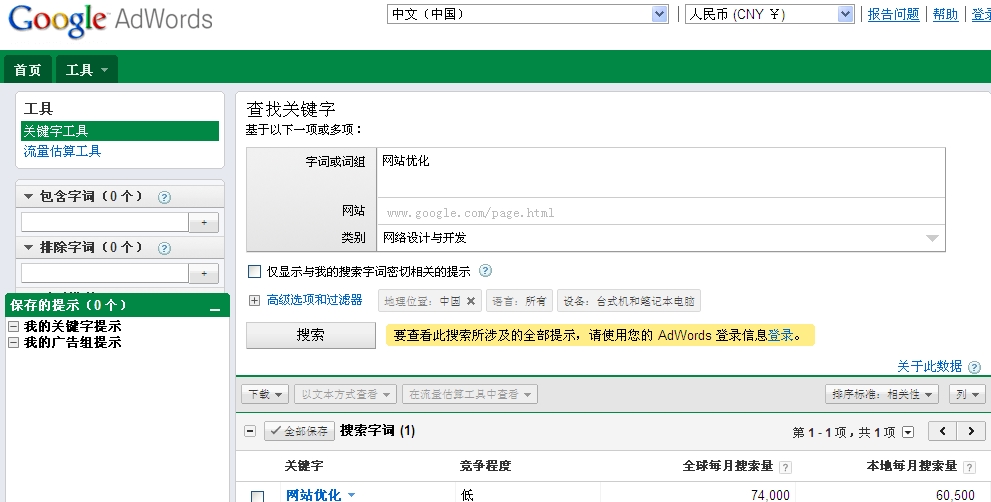Click help icon for 本地每月搜索量 column
The height and width of the screenshot is (502, 991).
point(968,467)
